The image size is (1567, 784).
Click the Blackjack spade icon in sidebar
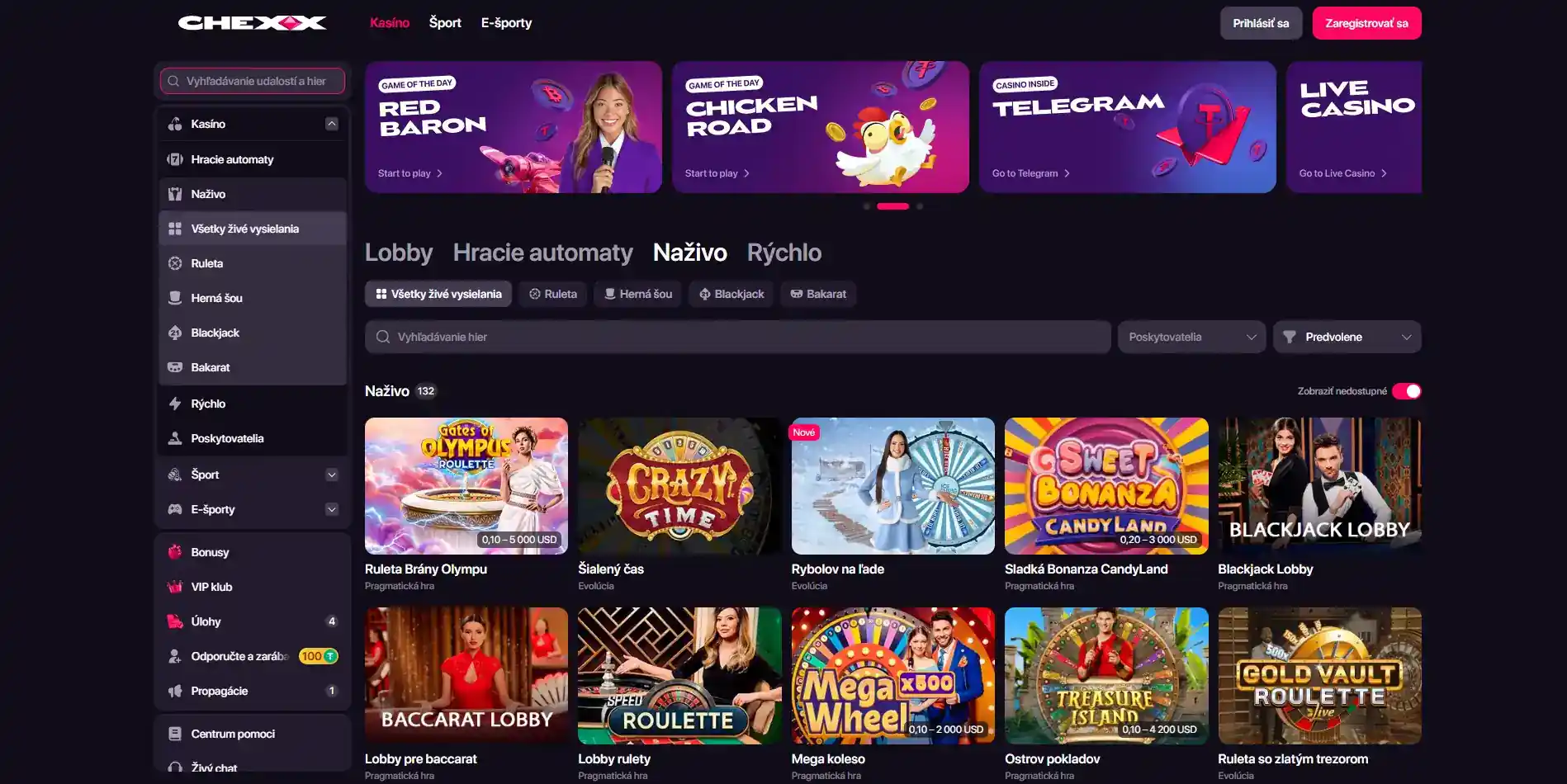[x=175, y=333]
